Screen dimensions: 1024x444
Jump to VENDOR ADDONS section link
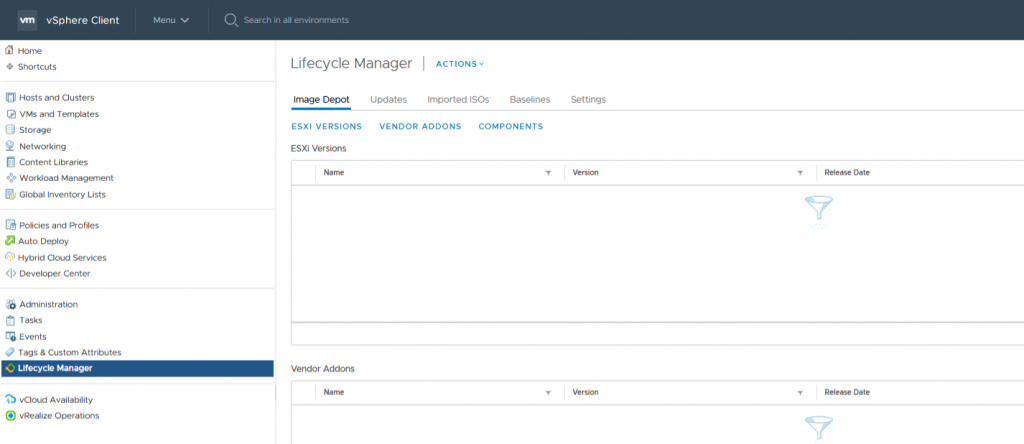421,127
